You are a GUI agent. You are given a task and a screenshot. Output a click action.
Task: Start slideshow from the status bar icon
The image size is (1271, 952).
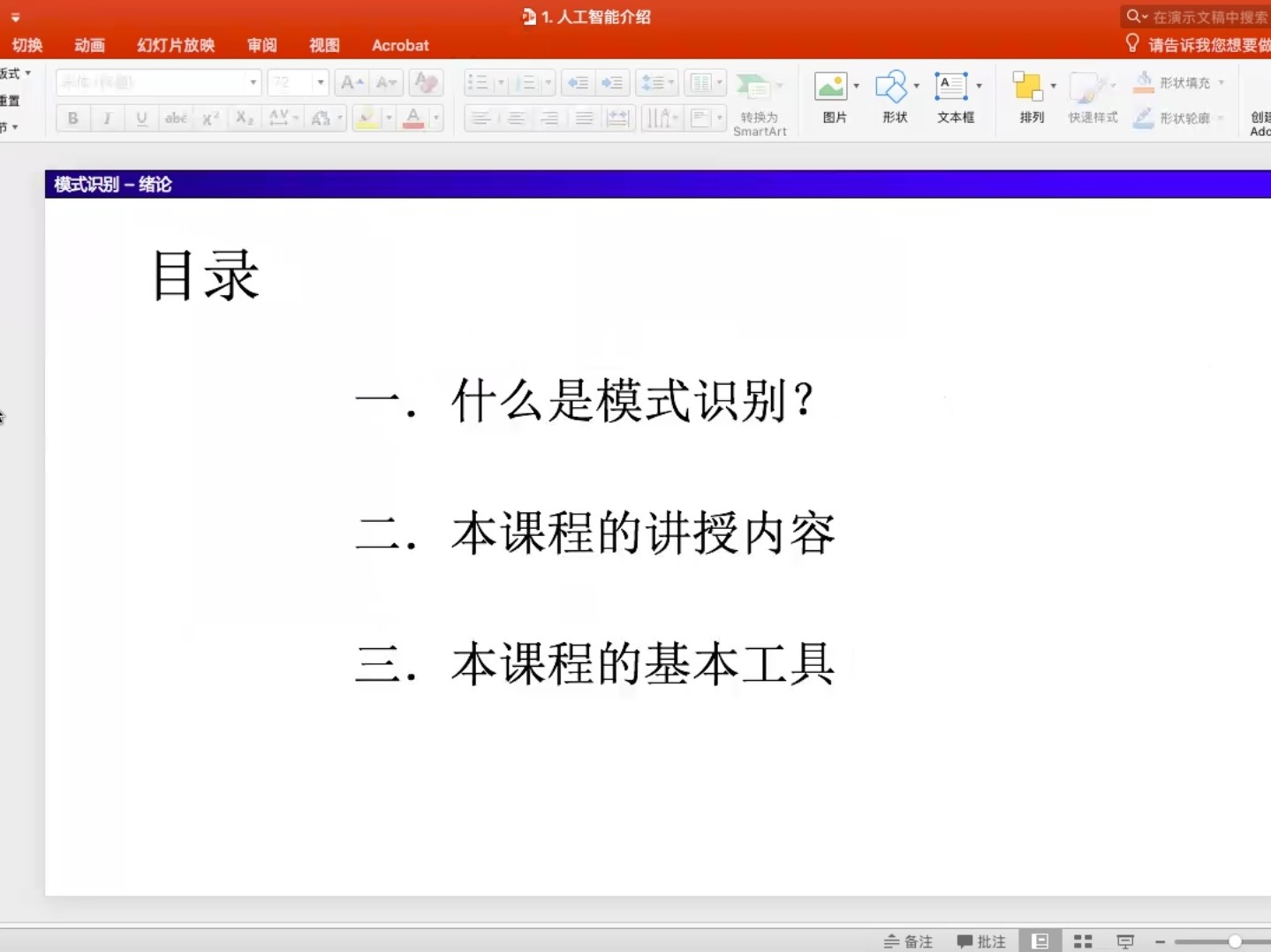coord(1125,941)
